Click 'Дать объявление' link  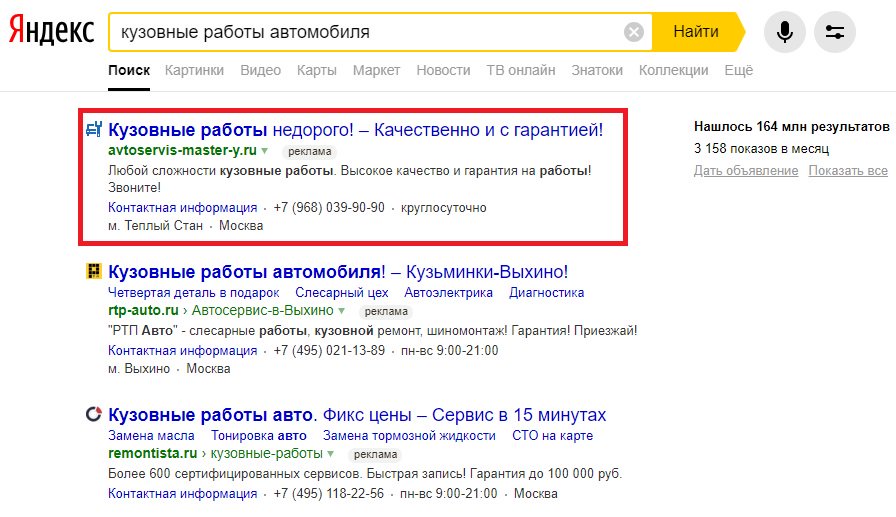point(746,170)
